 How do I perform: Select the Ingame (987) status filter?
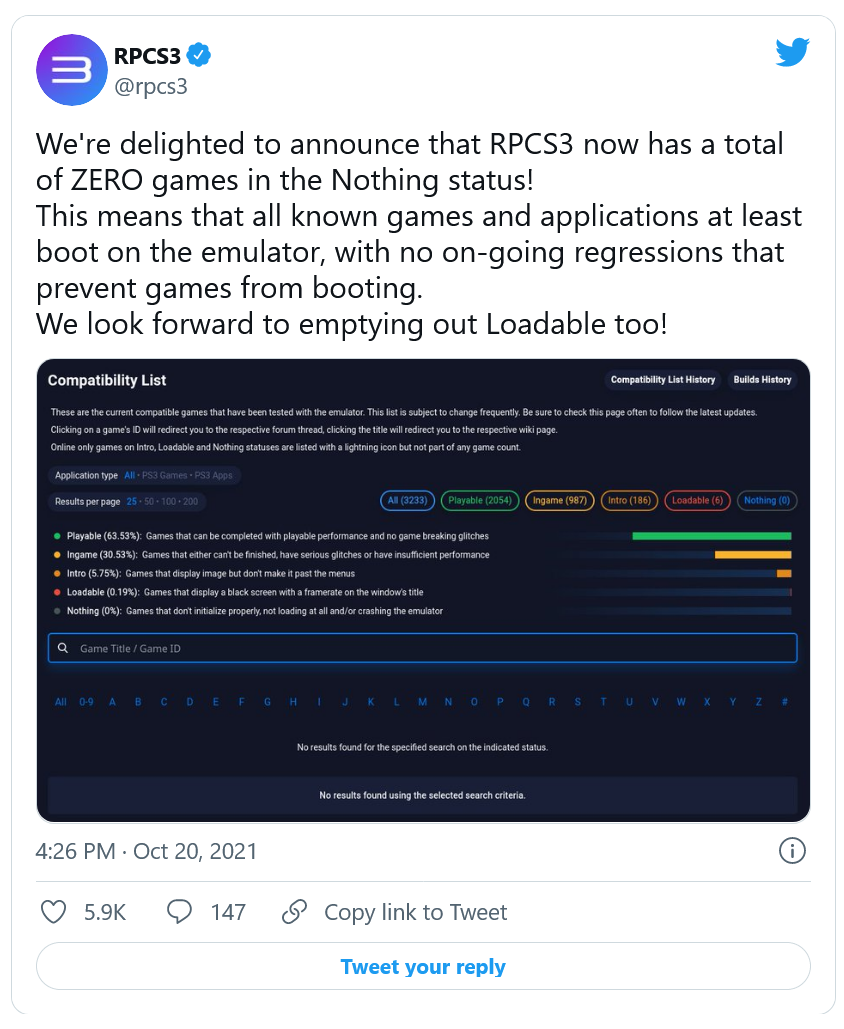(x=560, y=500)
